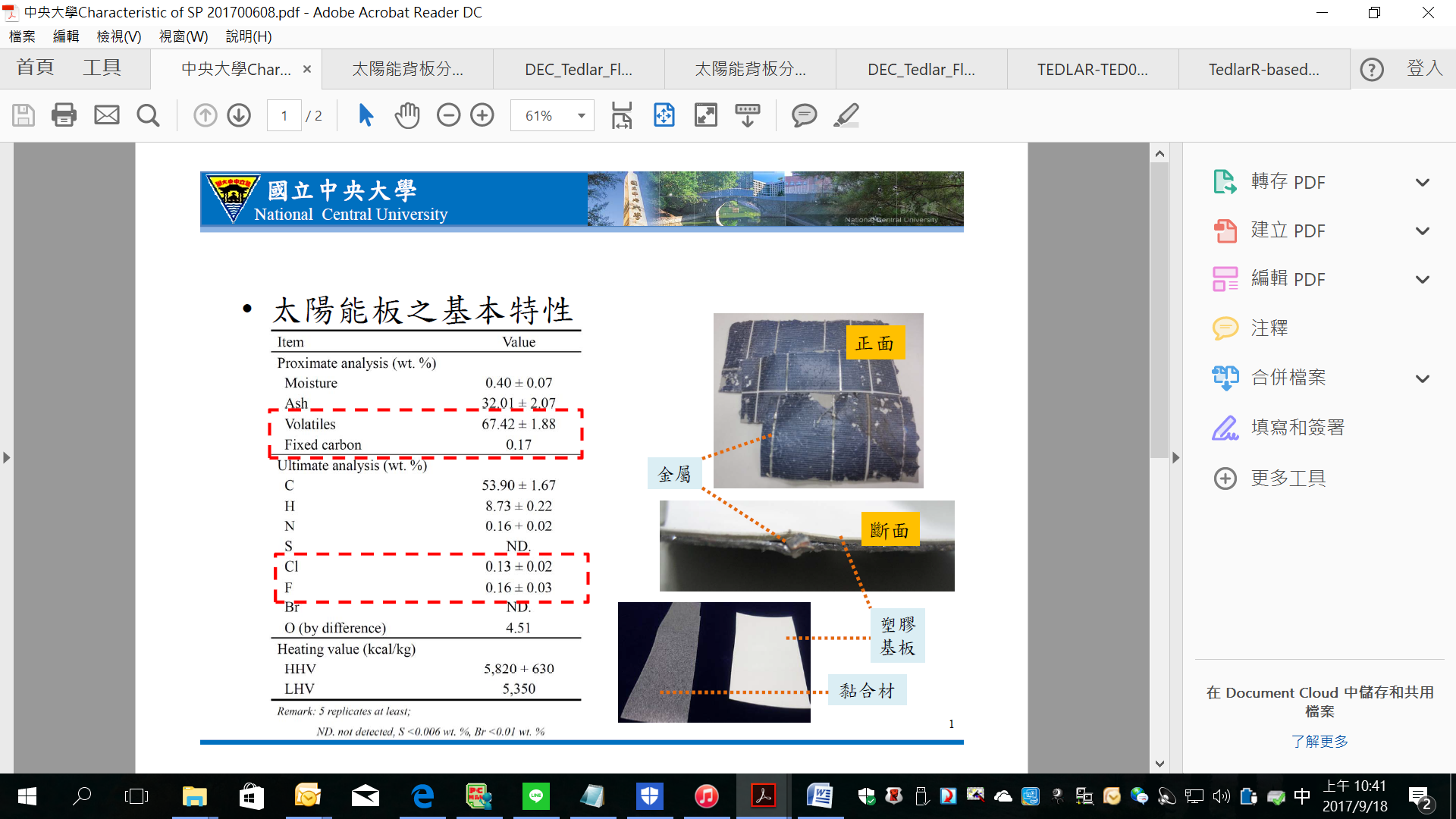Open the 檢視(V) menu
The height and width of the screenshot is (819, 1456).
pos(118,36)
